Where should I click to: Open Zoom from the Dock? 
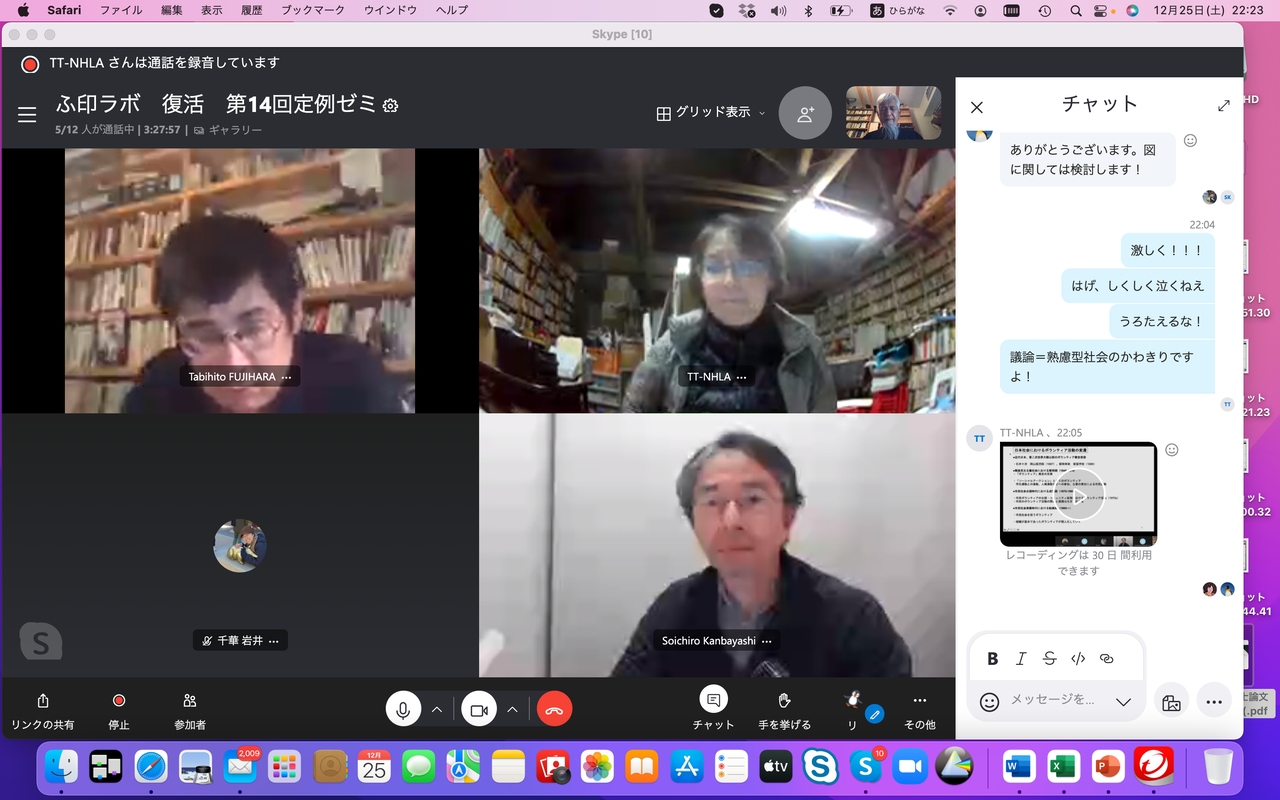tap(910, 767)
